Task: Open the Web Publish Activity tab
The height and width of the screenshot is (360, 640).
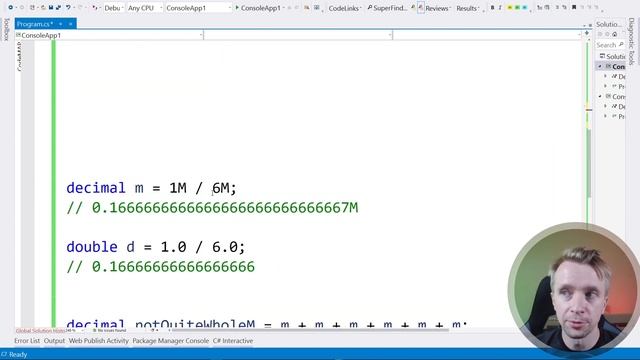Action: [98, 341]
